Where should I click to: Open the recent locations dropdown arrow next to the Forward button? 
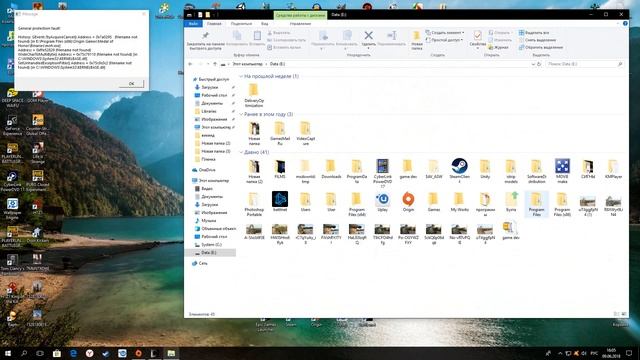pyautogui.click(x=208, y=64)
